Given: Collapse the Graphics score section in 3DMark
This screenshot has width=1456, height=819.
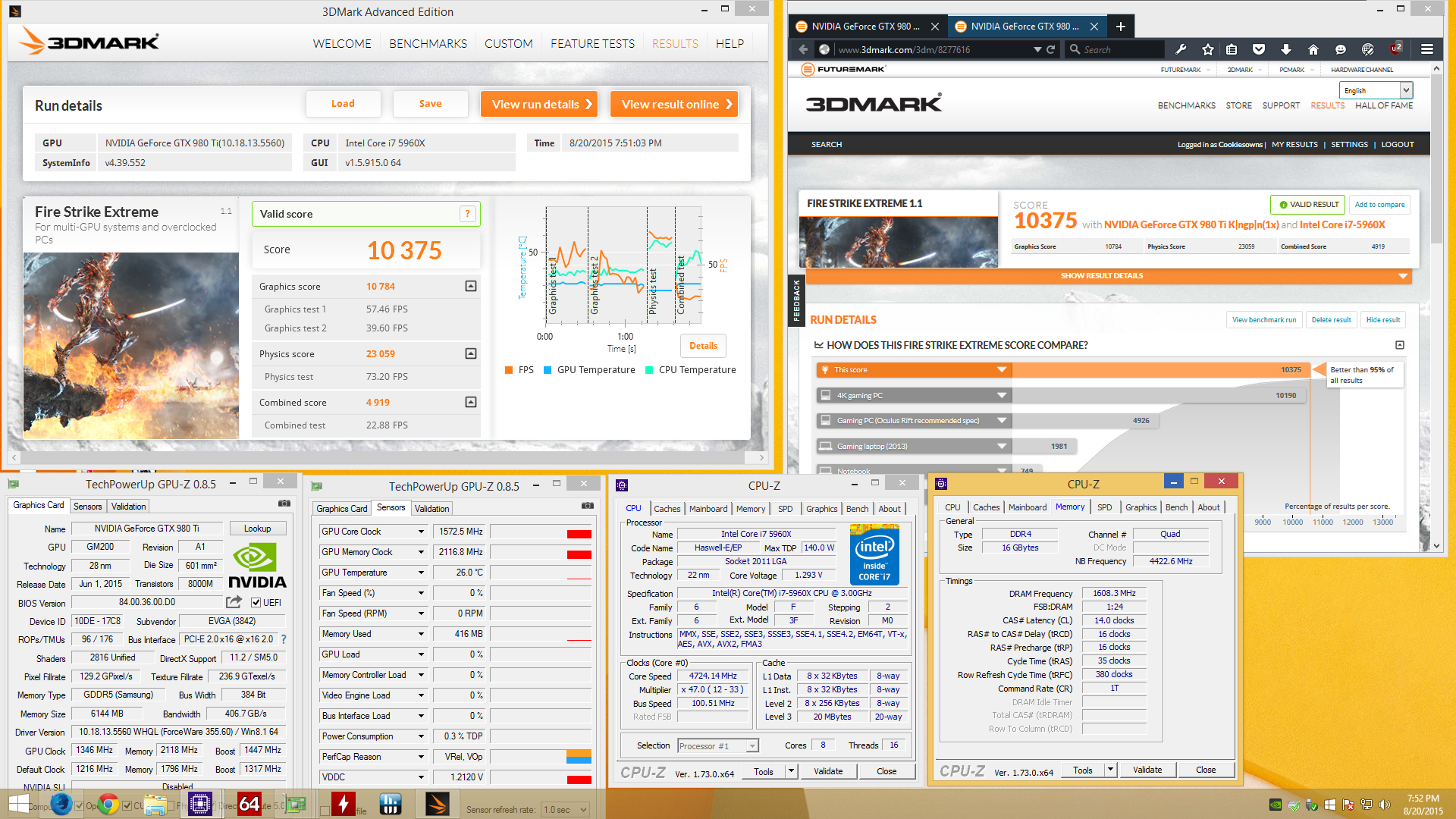Looking at the screenshot, I should tap(471, 286).
